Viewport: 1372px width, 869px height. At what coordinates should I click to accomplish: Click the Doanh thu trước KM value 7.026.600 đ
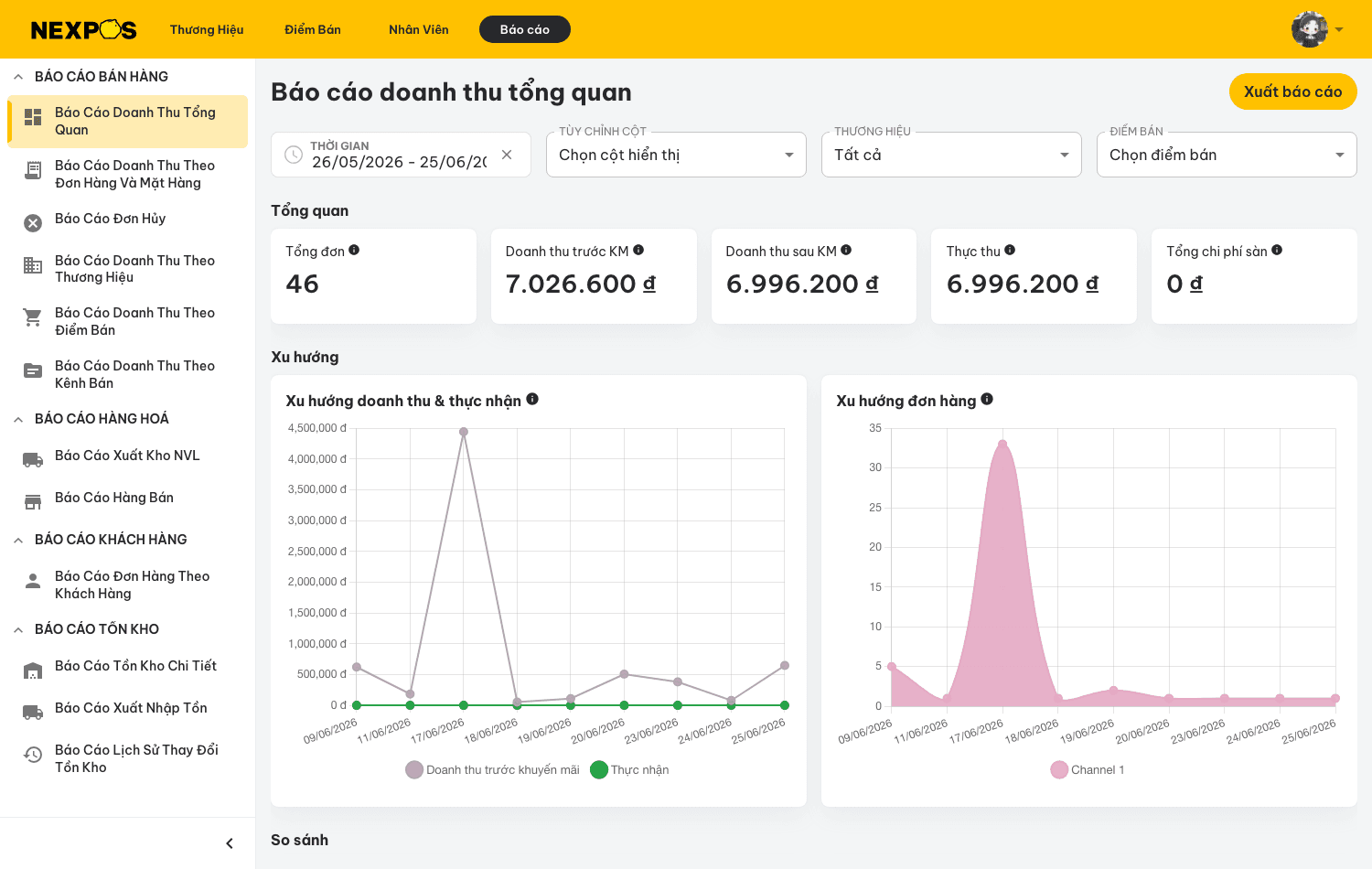click(581, 284)
